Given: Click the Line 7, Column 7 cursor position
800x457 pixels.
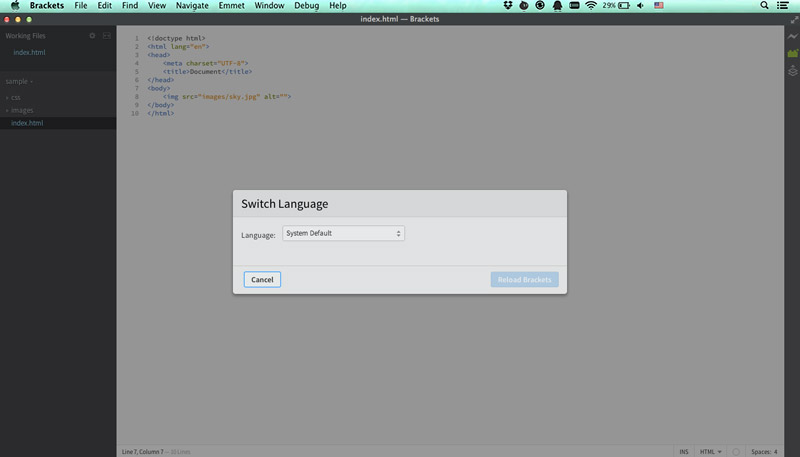Looking at the screenshot, I should [143, 452].
